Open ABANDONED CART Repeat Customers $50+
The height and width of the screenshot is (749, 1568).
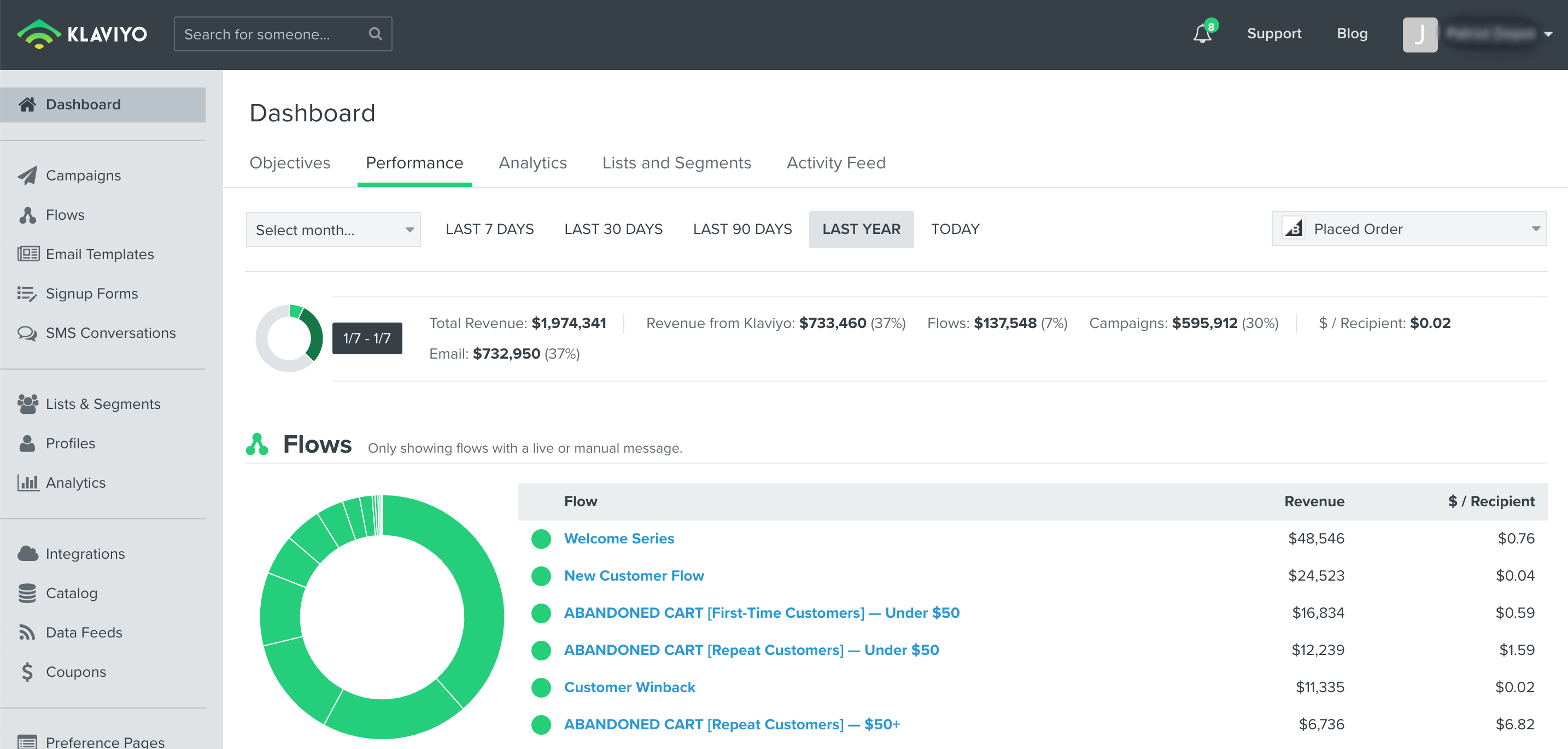tap(732, 724)
